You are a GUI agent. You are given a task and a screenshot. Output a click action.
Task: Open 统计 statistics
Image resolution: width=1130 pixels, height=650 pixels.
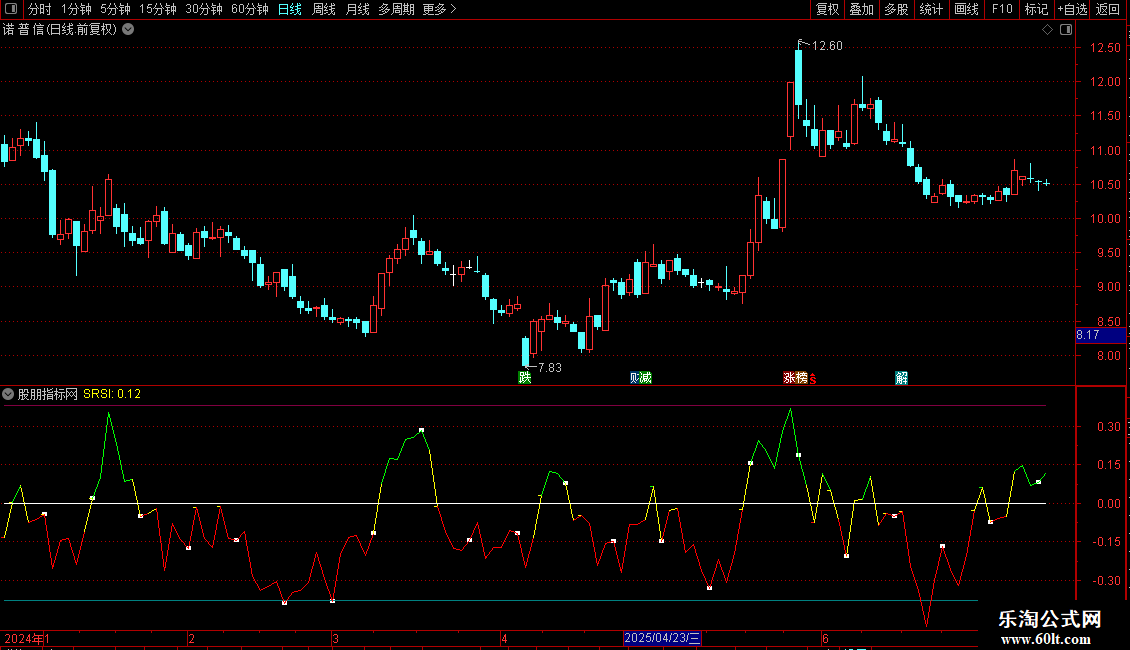[931, 9]
